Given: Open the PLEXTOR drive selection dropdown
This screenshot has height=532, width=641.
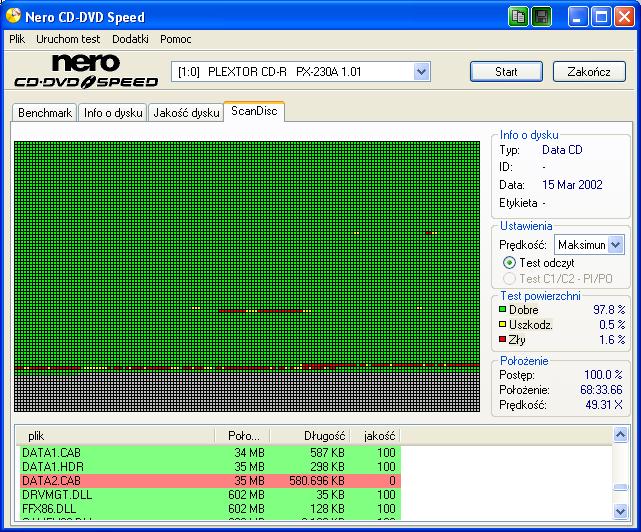Looking at the screenshot, I should coord(421,72).
